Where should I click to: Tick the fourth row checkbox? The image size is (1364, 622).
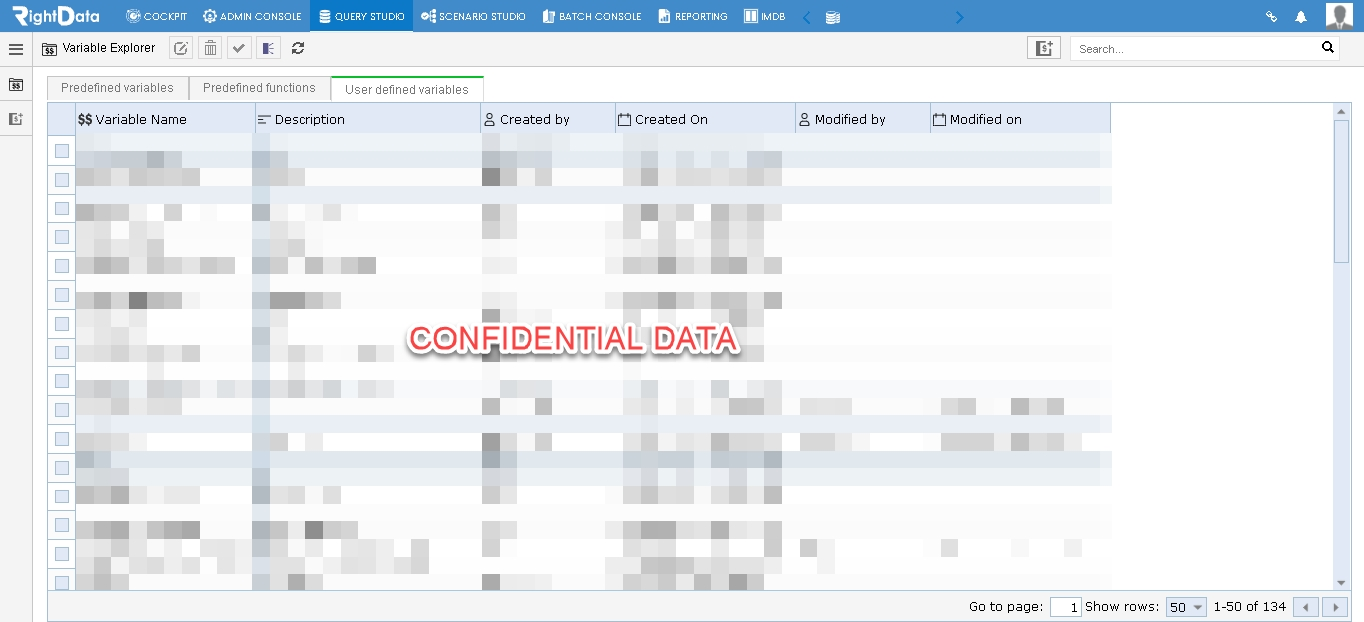[62, 237]
